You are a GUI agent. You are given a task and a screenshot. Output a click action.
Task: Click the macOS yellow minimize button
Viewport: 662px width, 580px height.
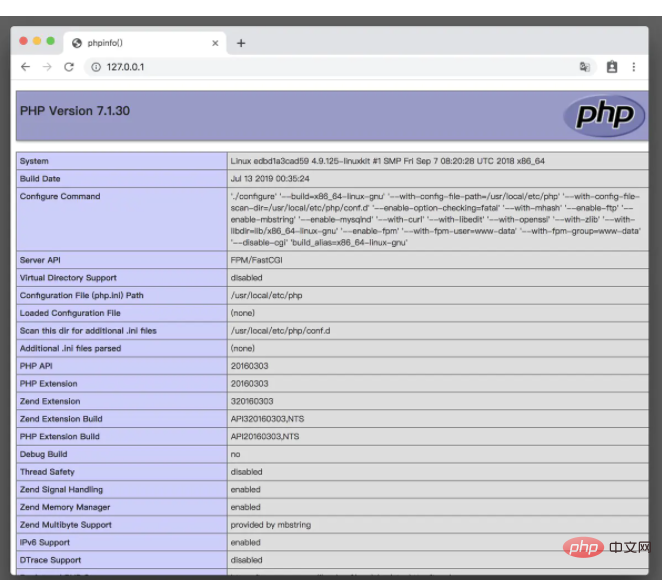37,41
